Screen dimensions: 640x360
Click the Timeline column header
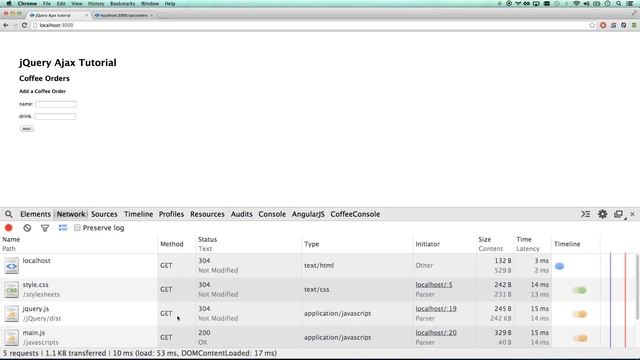coord(567,244)
